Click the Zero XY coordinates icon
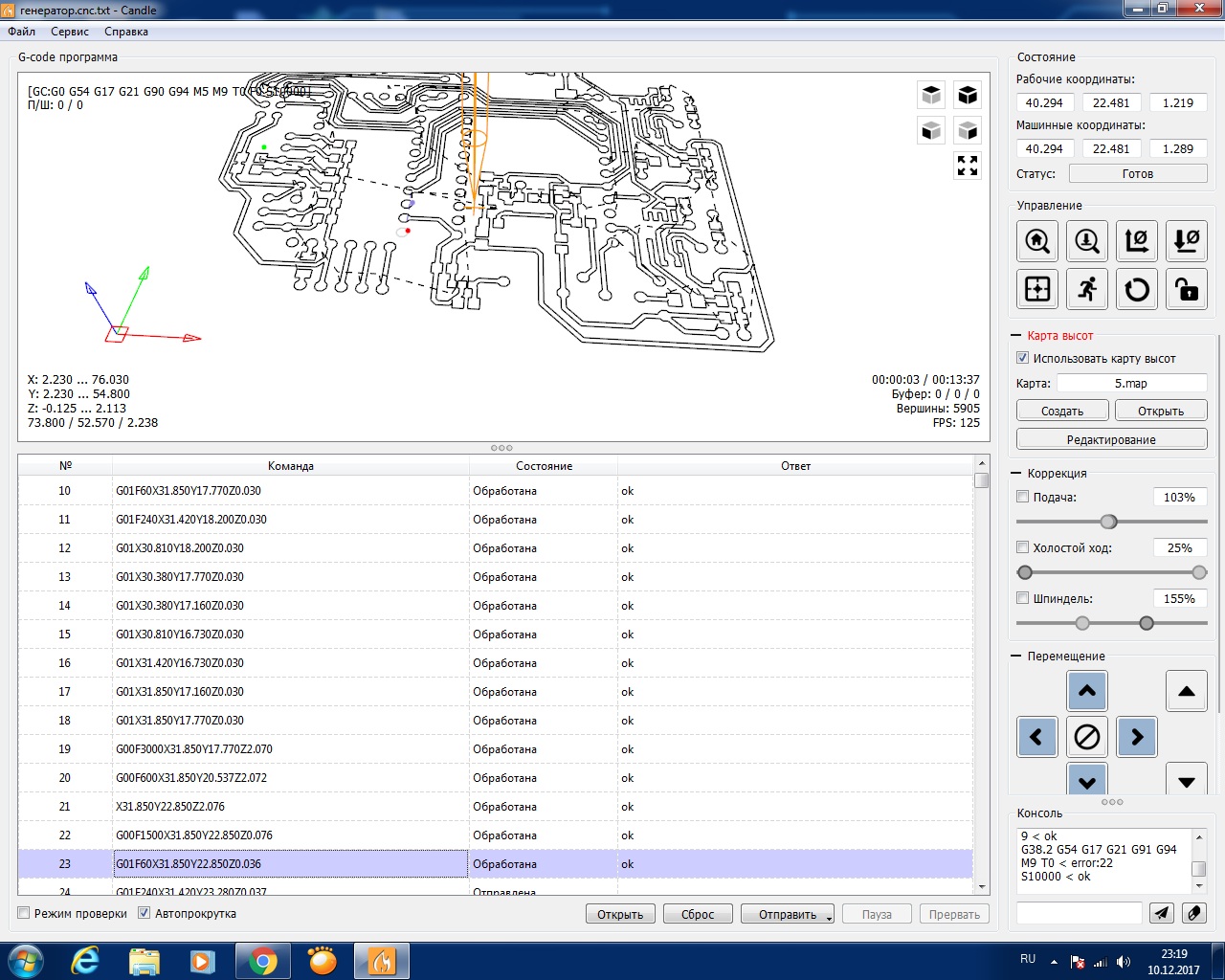Screen dimensions: 1225x980 pos(1137,241)
